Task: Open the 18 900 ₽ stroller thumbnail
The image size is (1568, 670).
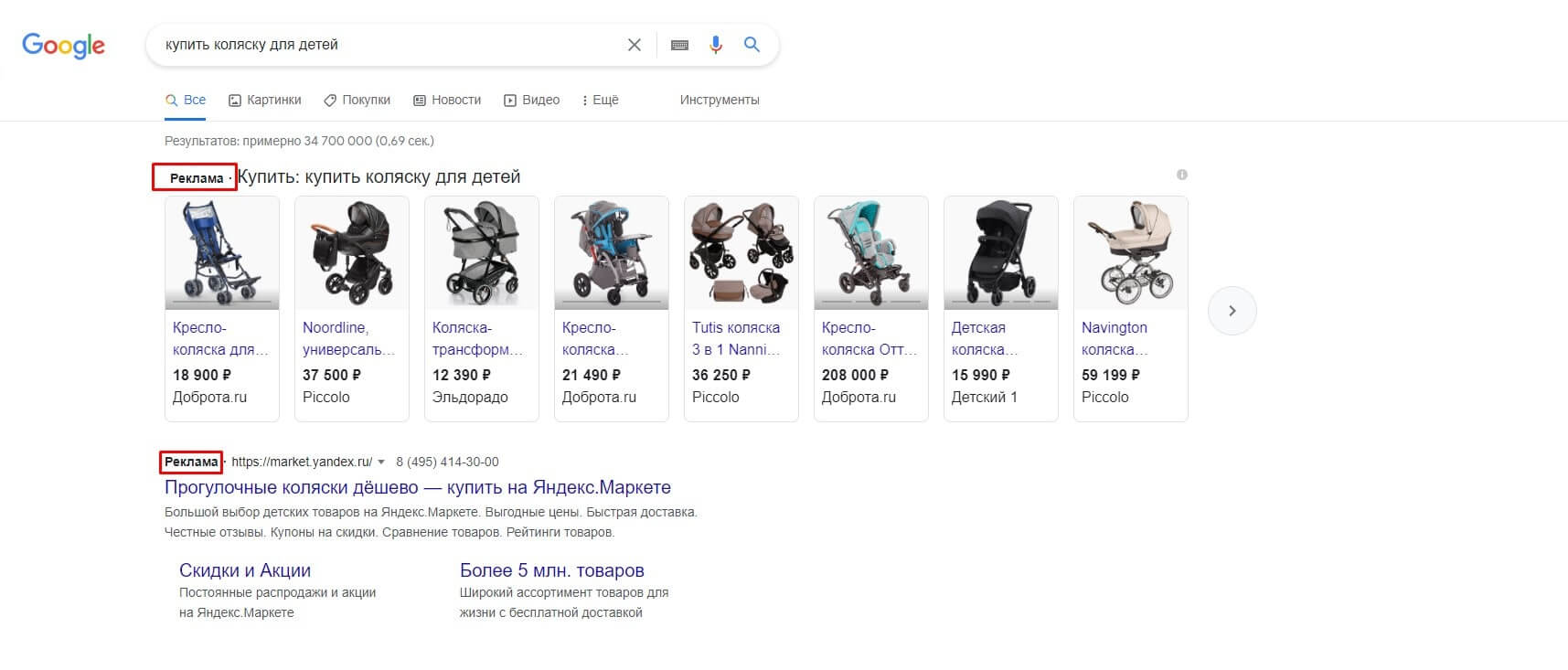Action: coord(222,253)
